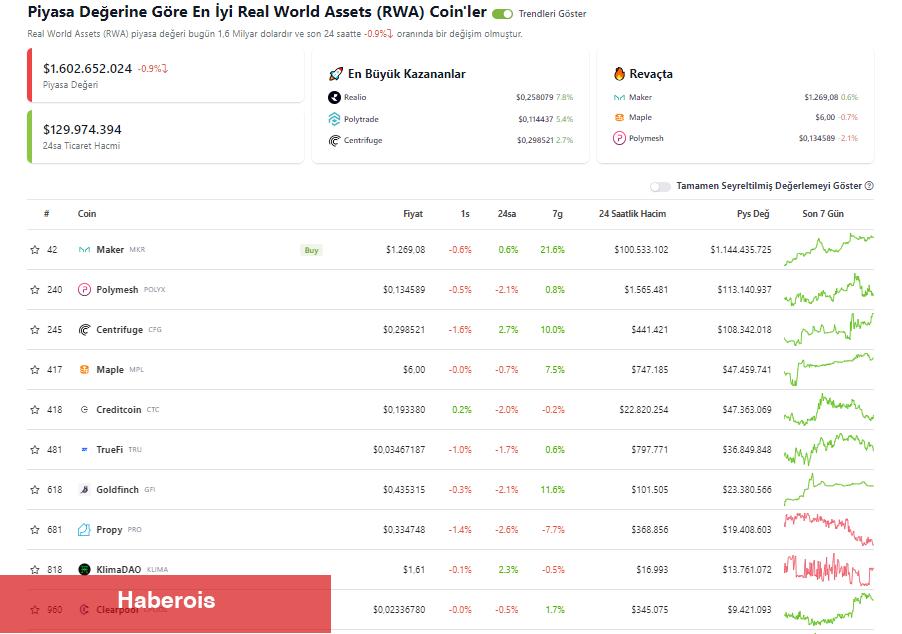Open the Propy PRO coin page
Screen dimensions: 902x634
pyautogui.click(x=119, y=530)
